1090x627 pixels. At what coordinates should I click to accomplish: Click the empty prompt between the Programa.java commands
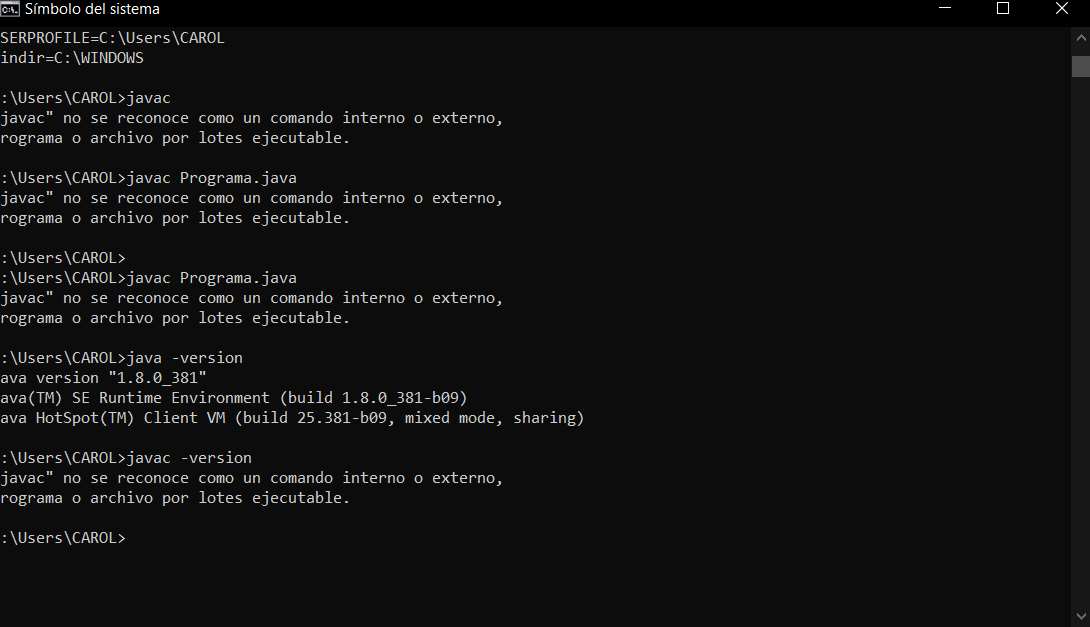64,258
